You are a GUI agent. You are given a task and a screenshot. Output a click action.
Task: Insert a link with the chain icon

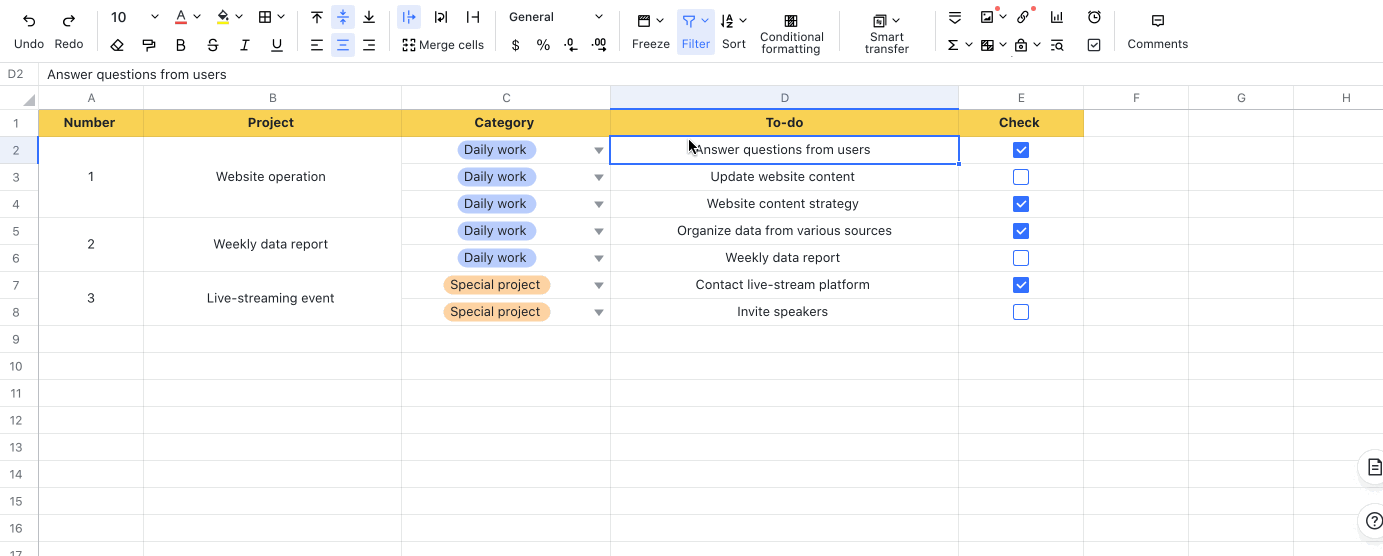tap(1022, 18)
